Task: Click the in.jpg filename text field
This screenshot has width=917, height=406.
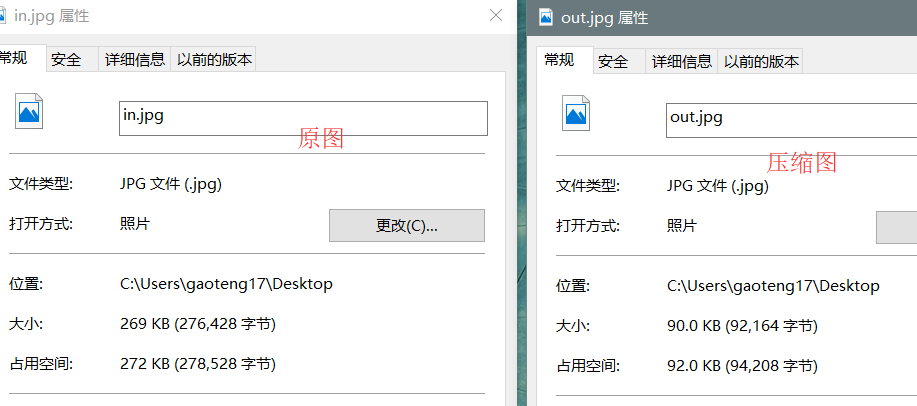Action: tap(302, 118)
